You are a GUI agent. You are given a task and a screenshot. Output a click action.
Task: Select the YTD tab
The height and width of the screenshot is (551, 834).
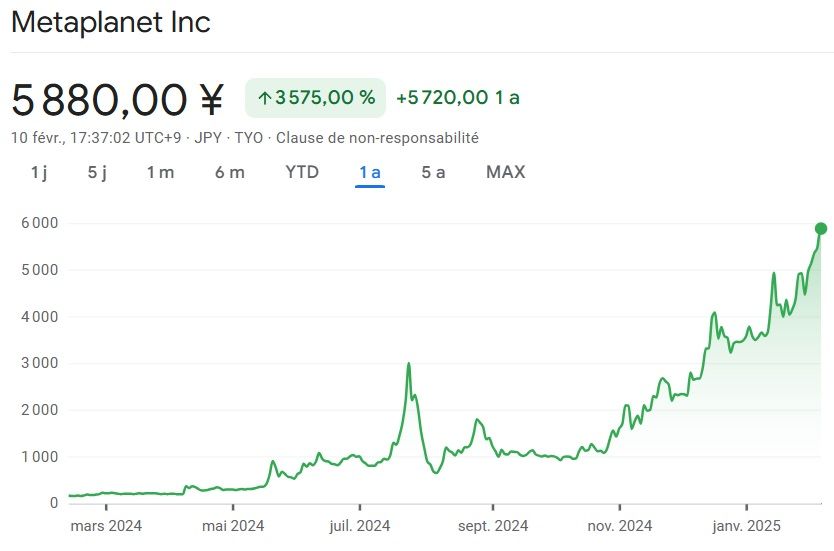302,172
